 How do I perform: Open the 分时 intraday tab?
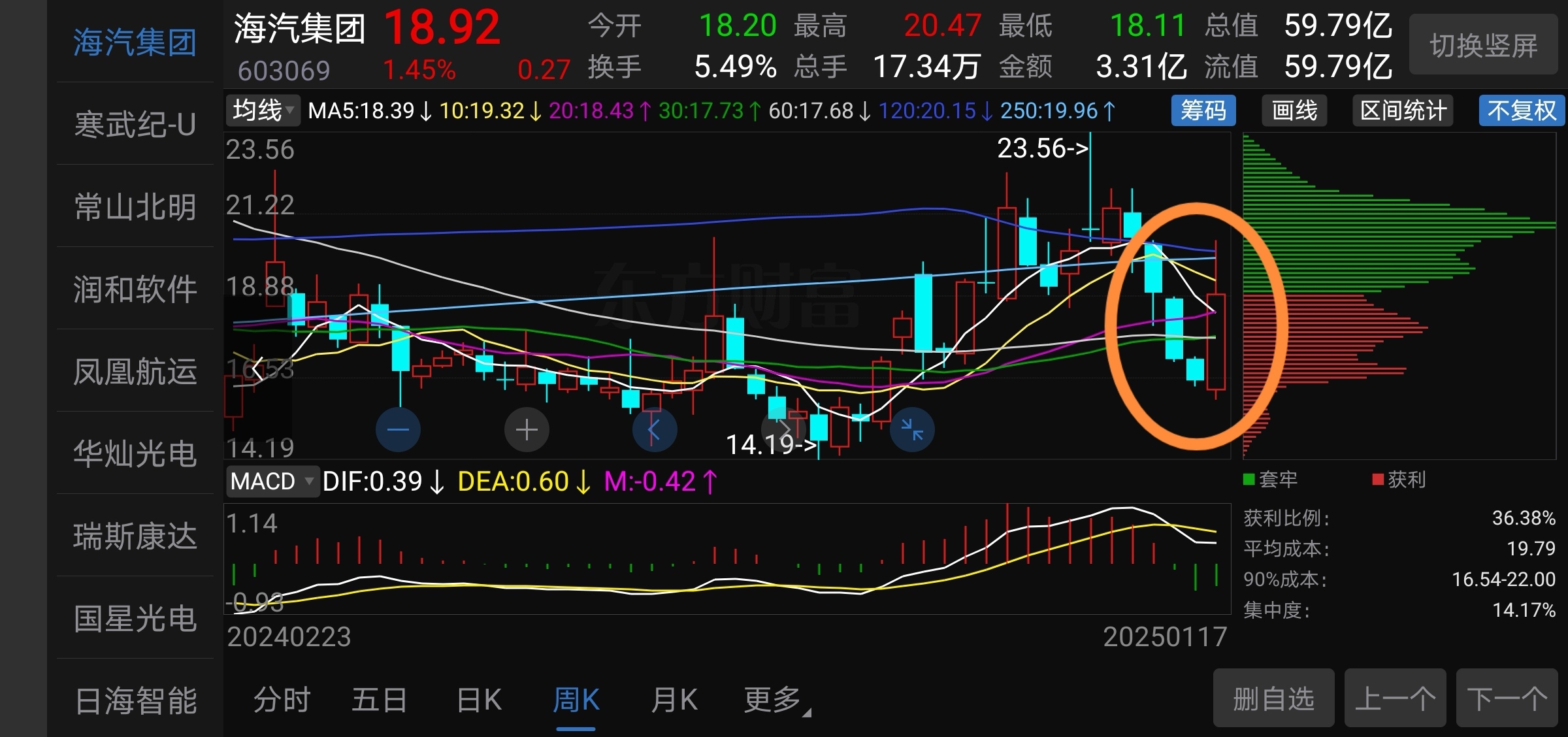click(x=282, y=700)
